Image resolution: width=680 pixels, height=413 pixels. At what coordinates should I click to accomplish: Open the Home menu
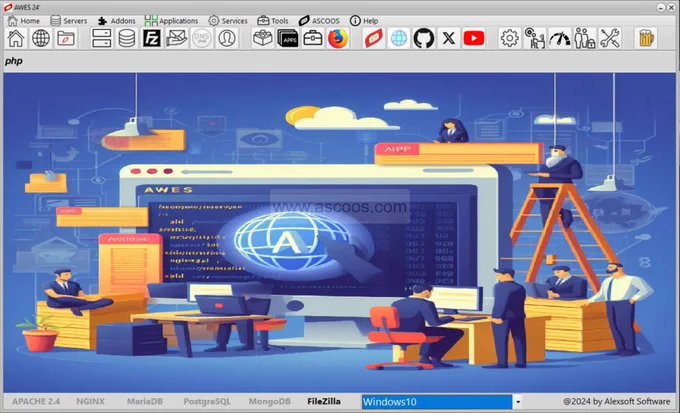24,20
